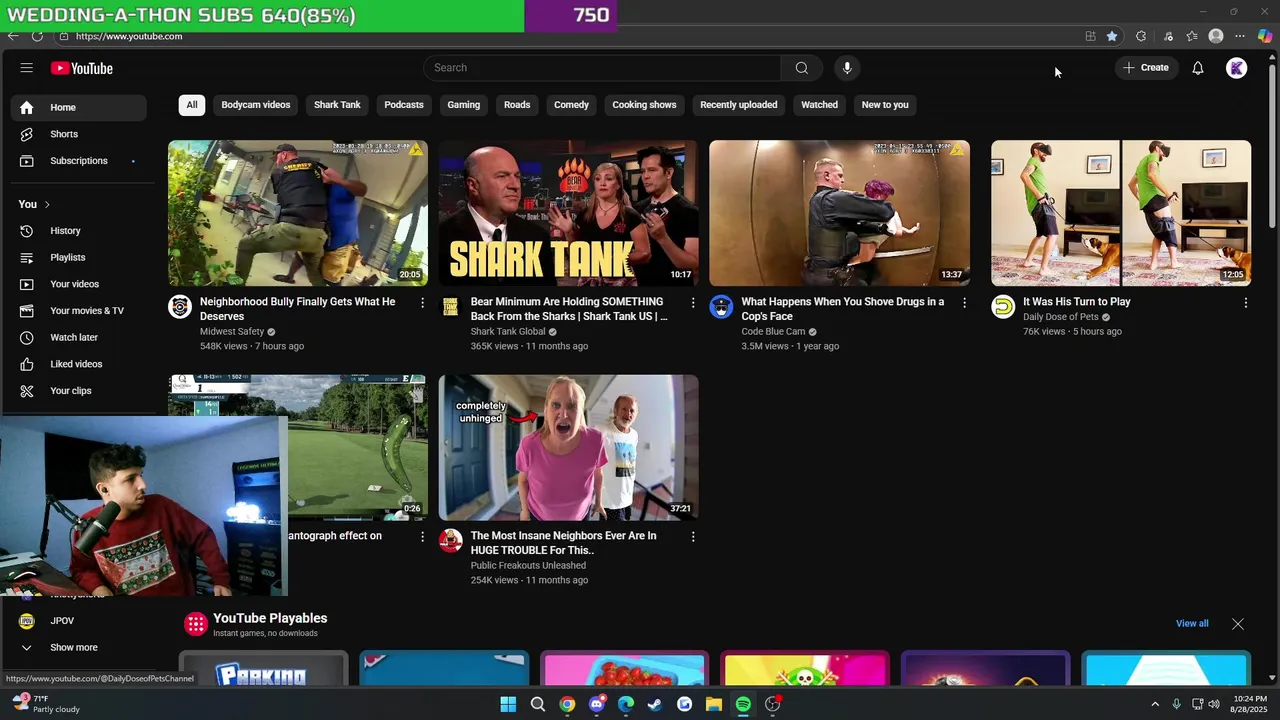The image size is (1280, 720).
Task: Open Your videos in the sidebar
Action: pyautogui.click(x=79, y=284)
